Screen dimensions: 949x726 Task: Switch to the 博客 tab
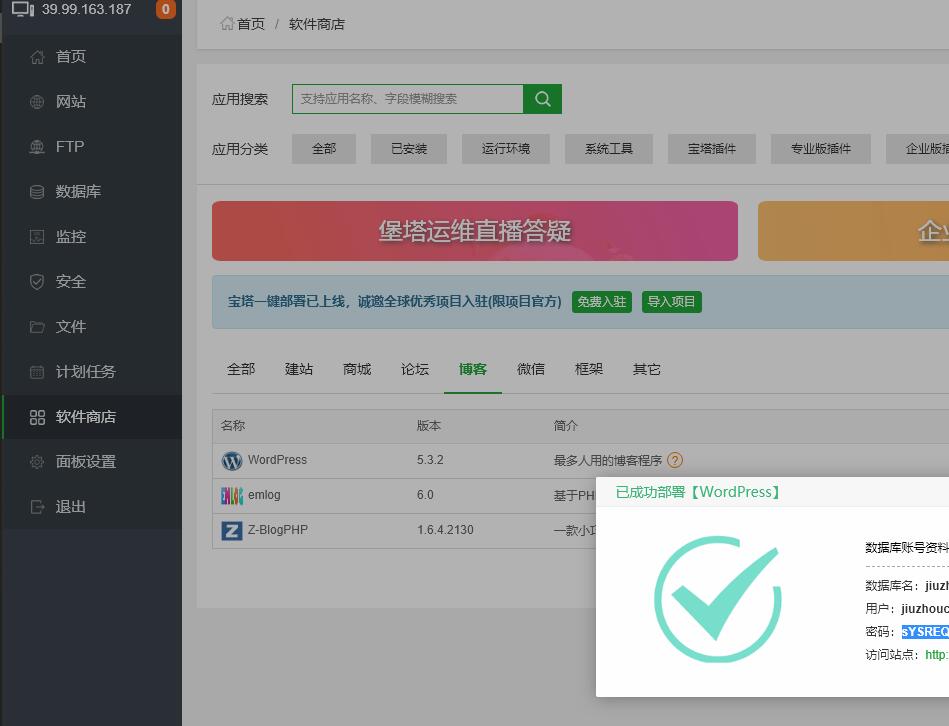(x=473, y=369)
